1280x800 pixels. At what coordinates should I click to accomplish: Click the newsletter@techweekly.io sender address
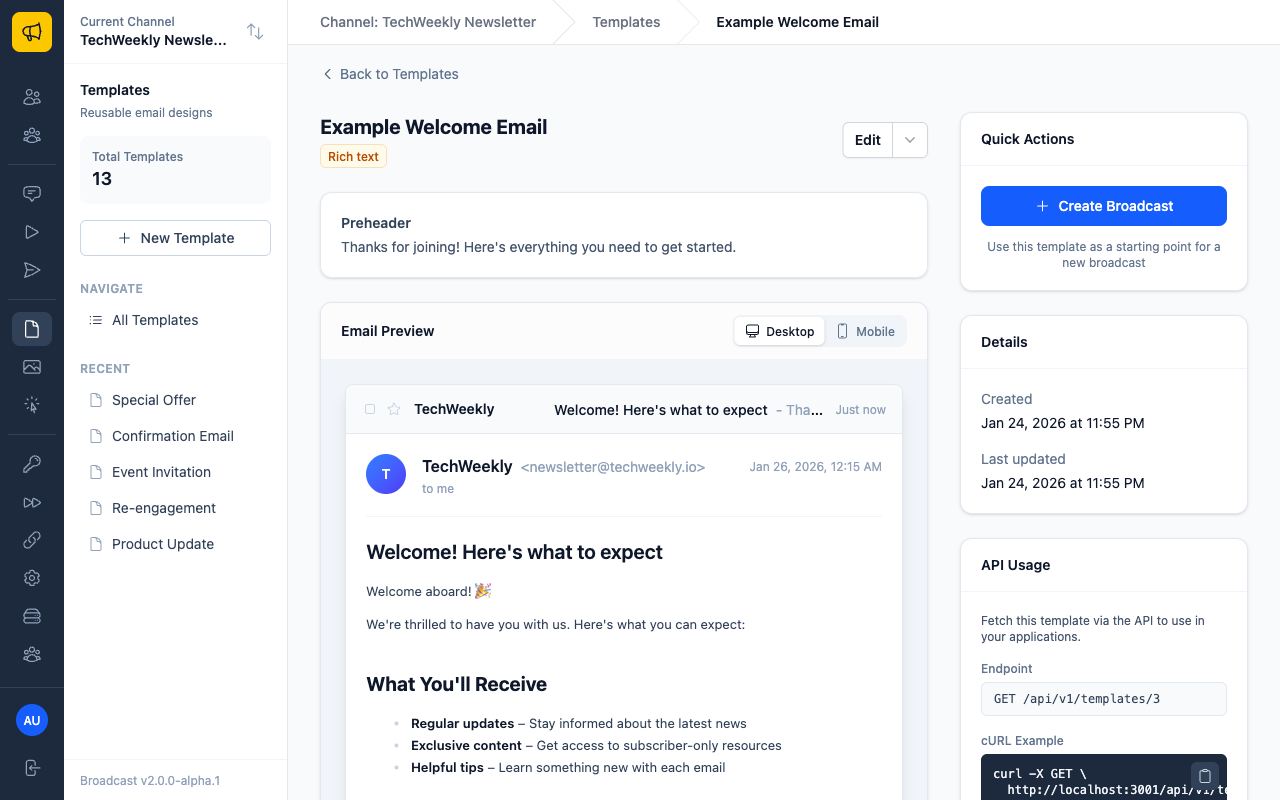[613, 467]
